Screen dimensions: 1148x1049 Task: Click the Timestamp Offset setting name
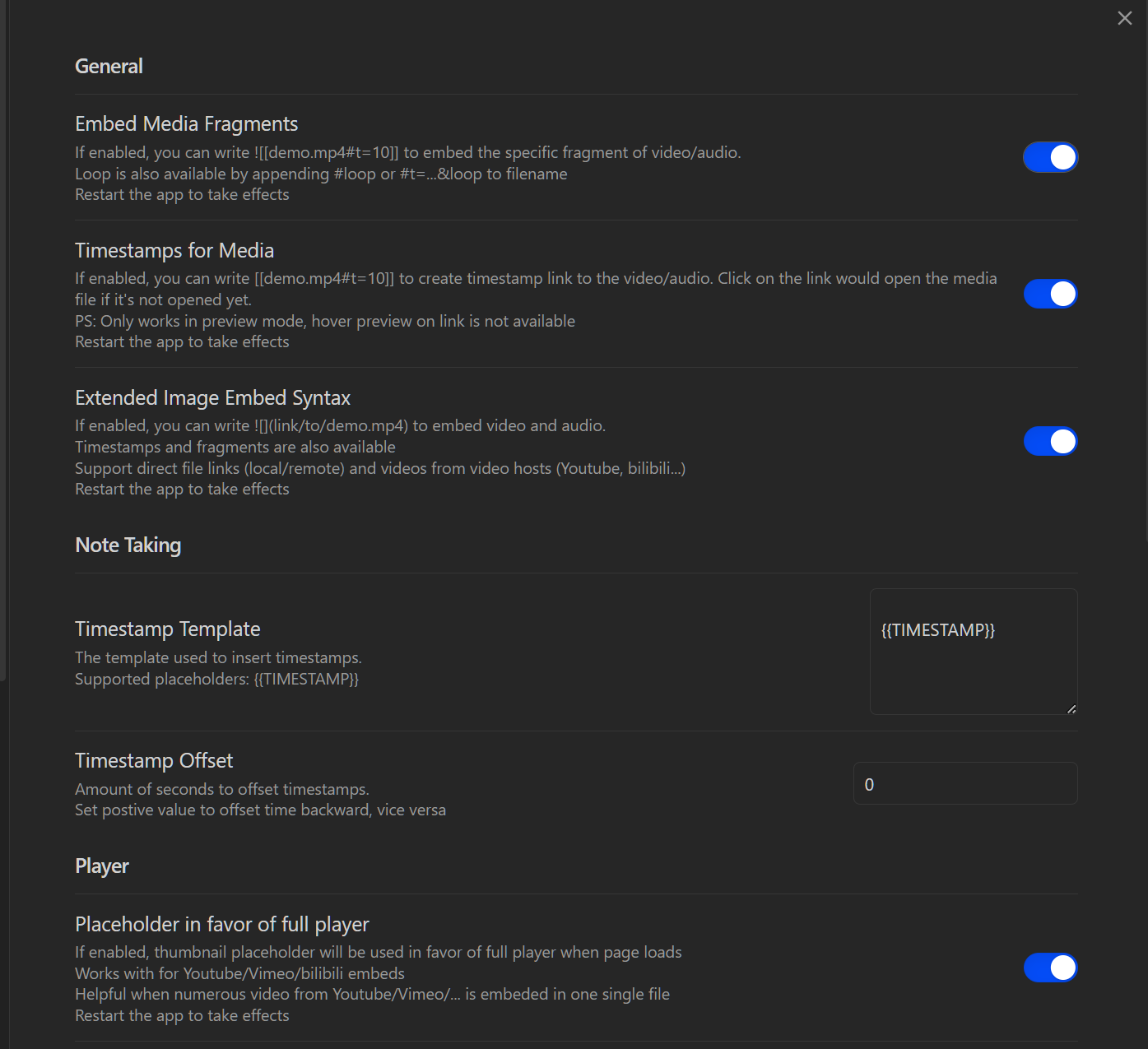(154, 760)
